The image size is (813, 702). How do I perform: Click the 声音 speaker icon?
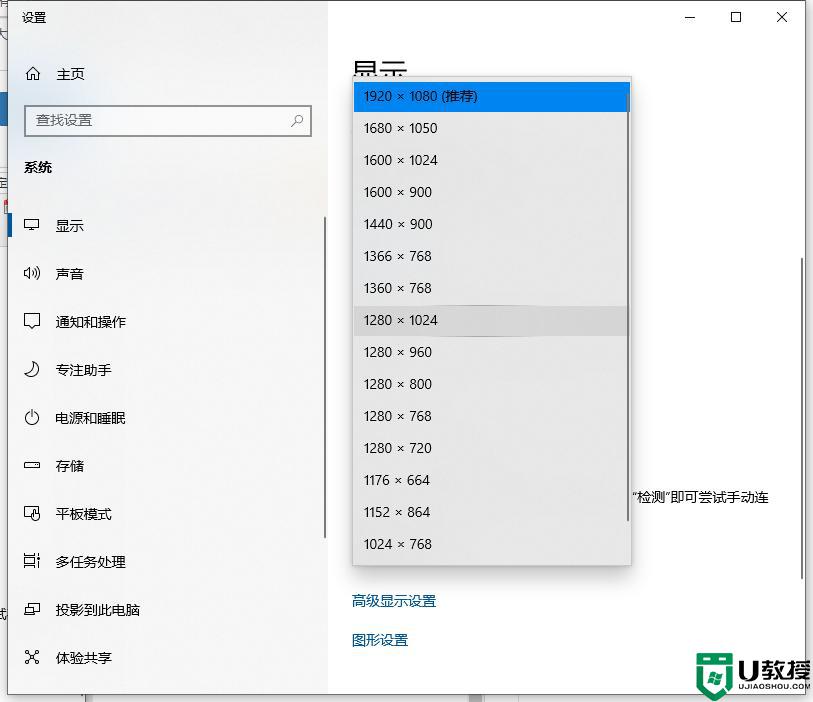pyautogui.click(x=32, y=273)
